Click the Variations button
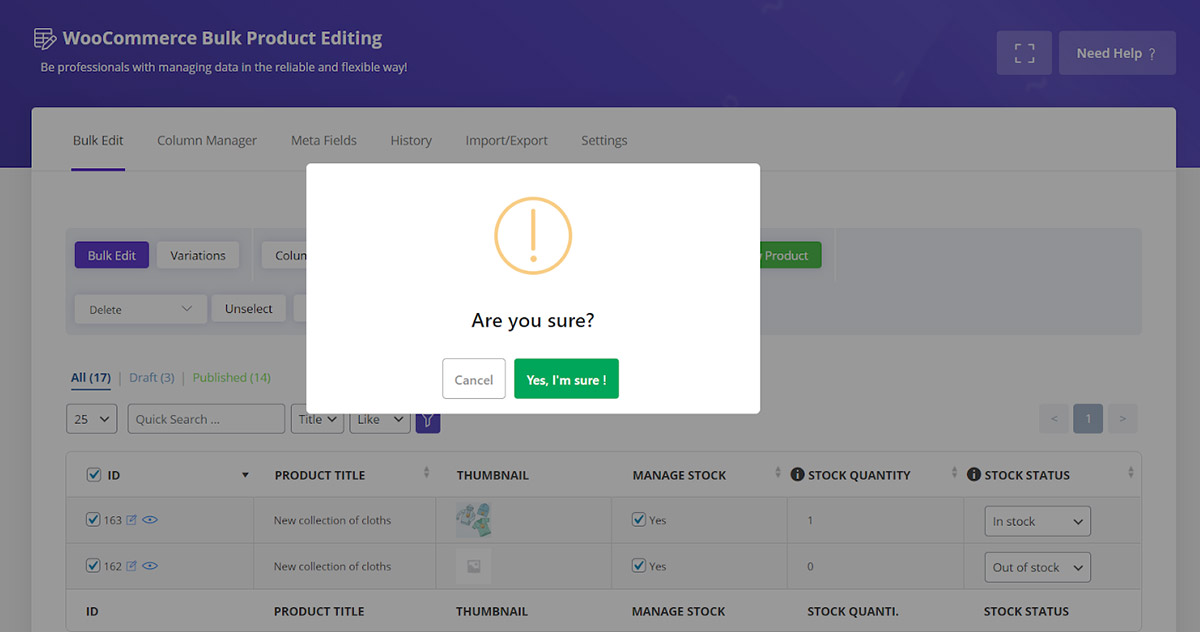This screenshot has width=1200, height=632. 198,255
